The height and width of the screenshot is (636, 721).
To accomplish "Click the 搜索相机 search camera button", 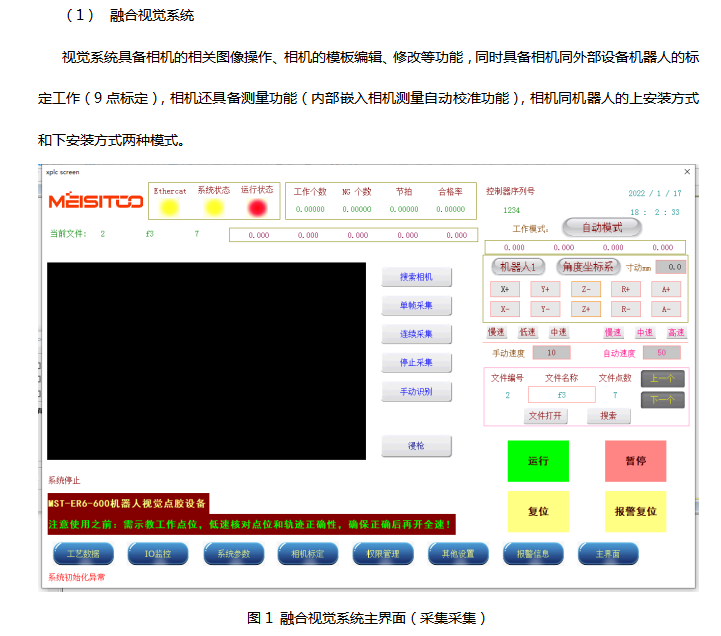I will coord(416,277).
